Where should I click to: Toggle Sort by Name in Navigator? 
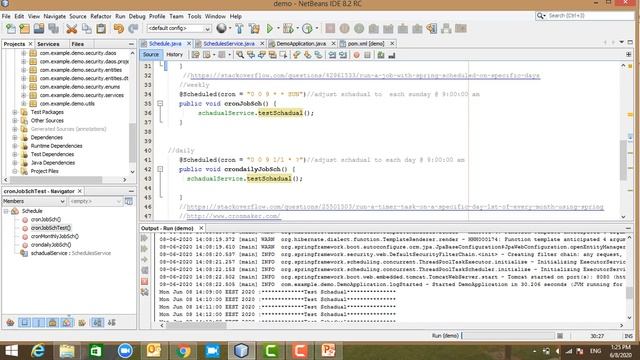click(x=98, y=323)
